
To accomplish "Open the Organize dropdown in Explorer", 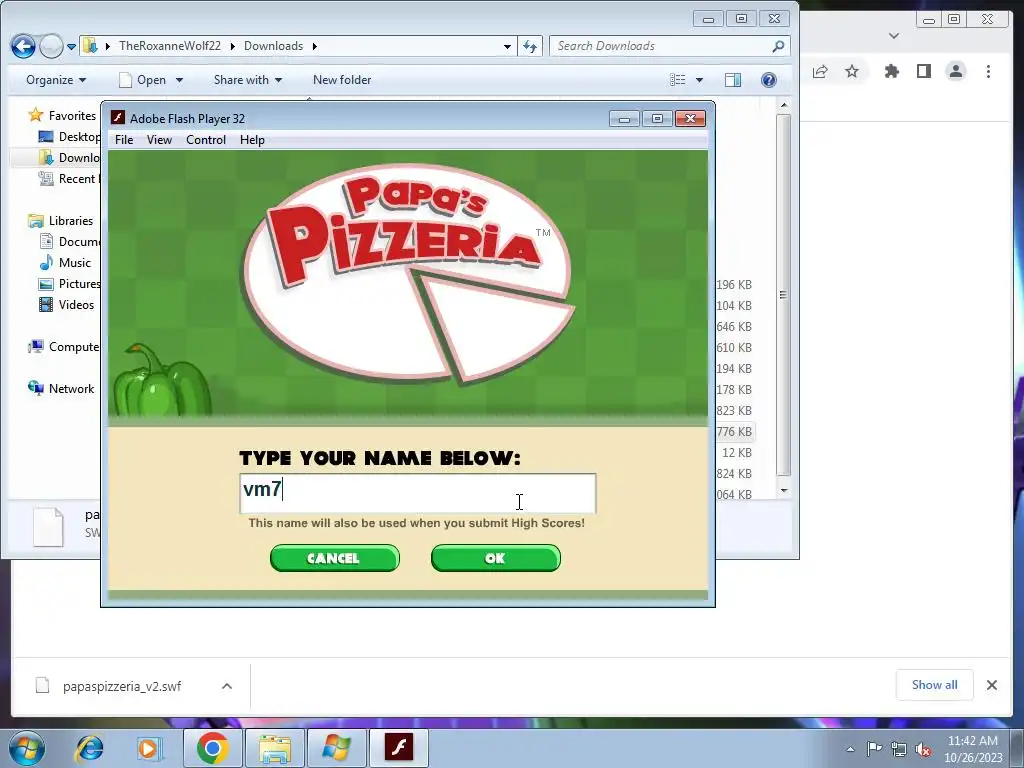I will (56, 80).
